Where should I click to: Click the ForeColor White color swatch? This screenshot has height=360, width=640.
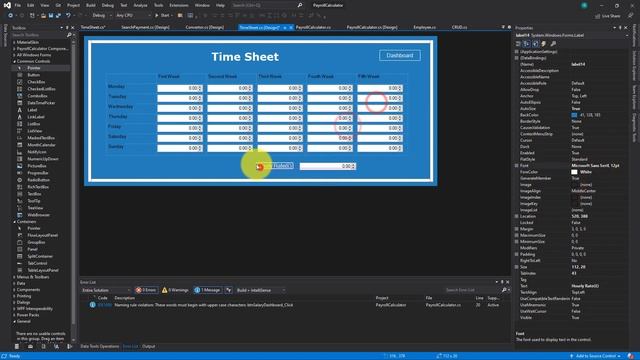[574, 172]
